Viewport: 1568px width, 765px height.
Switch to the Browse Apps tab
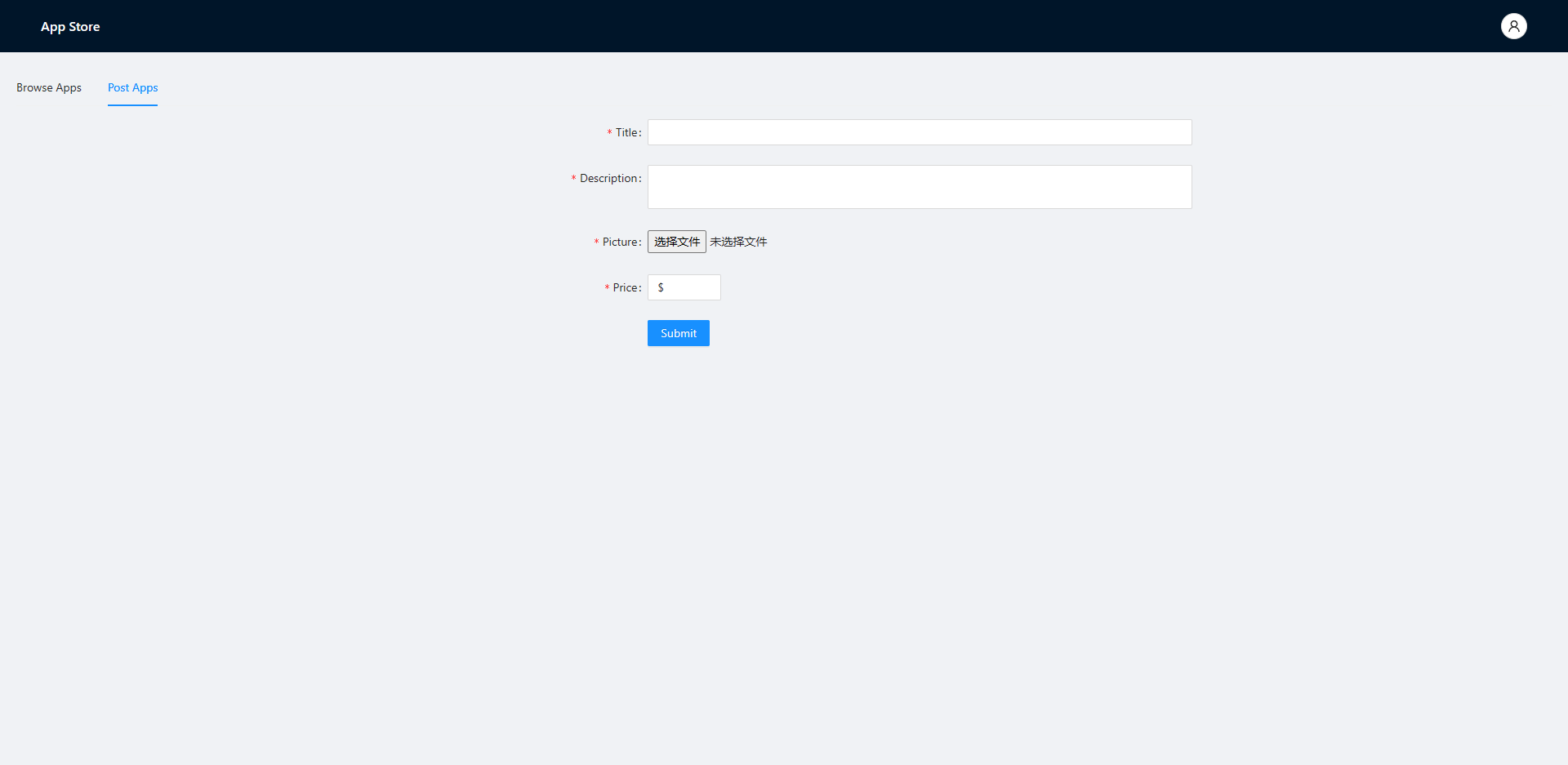click(x=48, y=87)
